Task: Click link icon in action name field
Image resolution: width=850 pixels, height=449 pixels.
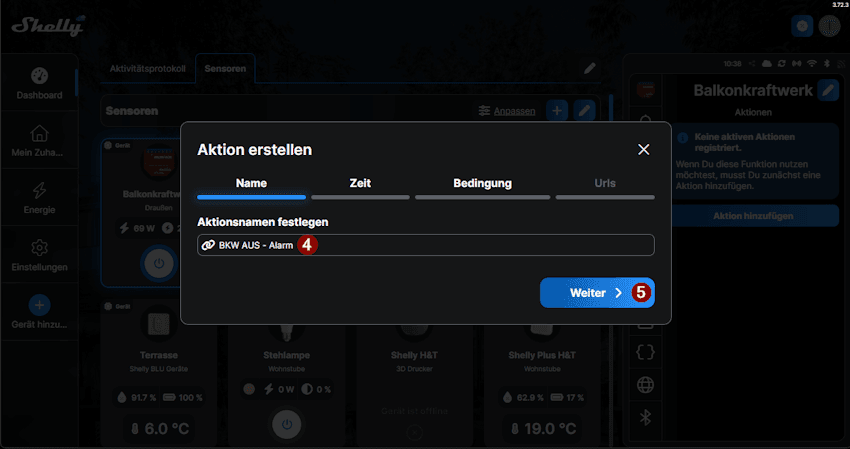Action: point(208,245)
